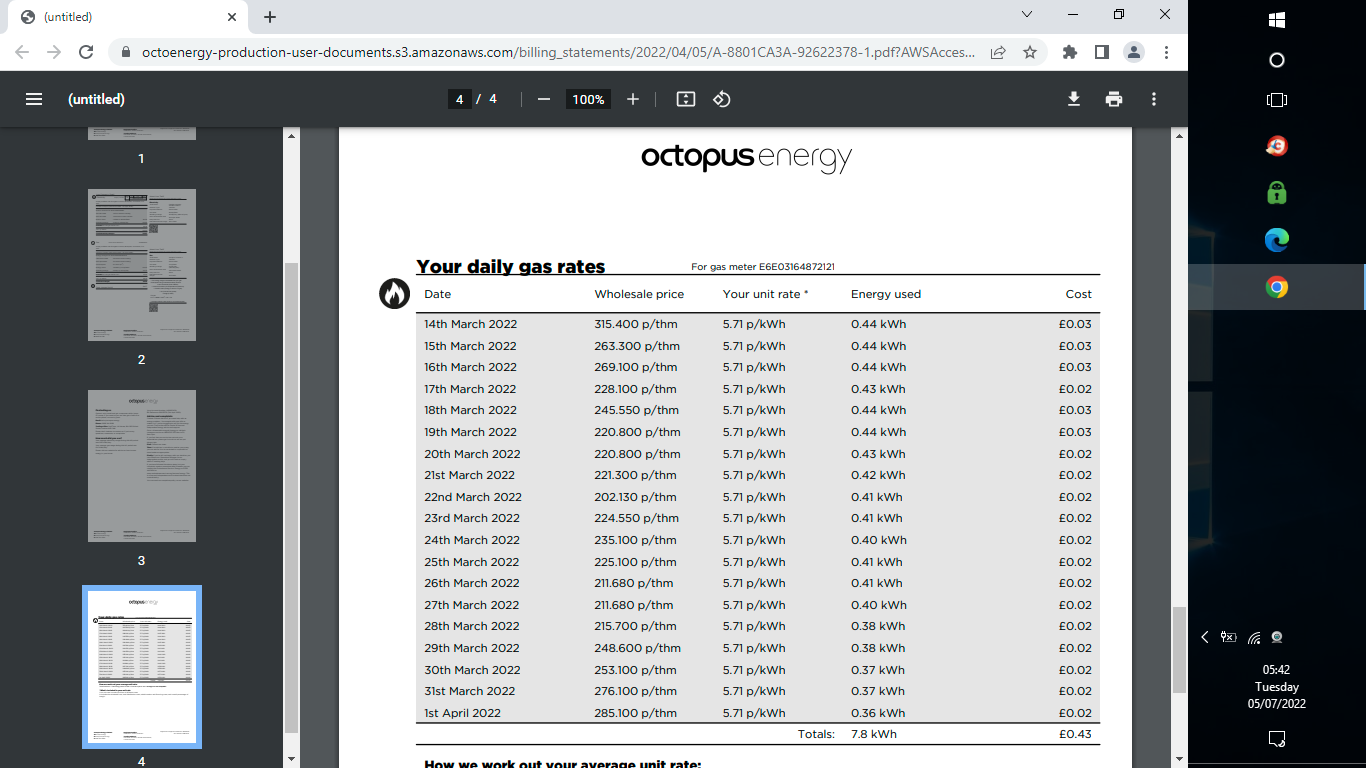Reload the current page

[x=86, y=52]
